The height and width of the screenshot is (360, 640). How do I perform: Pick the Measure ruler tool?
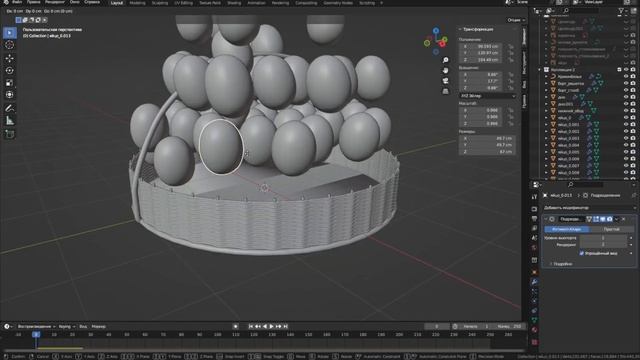(x=10, y=120)
